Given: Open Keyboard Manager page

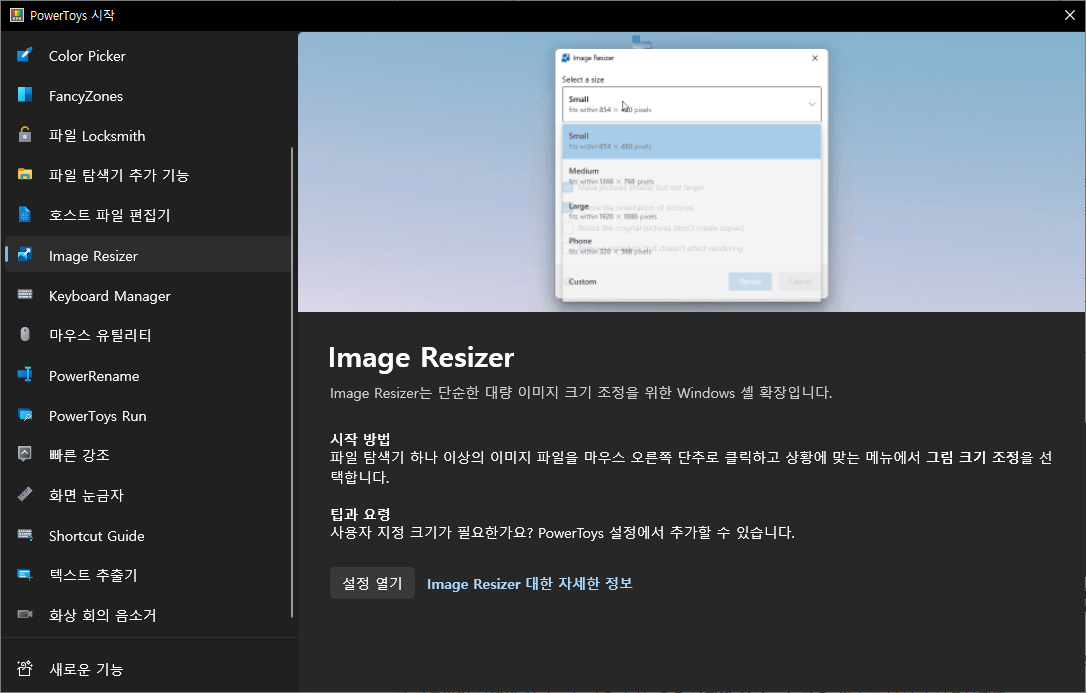Looking at the screenshot, I should click(x=148, y=296).
